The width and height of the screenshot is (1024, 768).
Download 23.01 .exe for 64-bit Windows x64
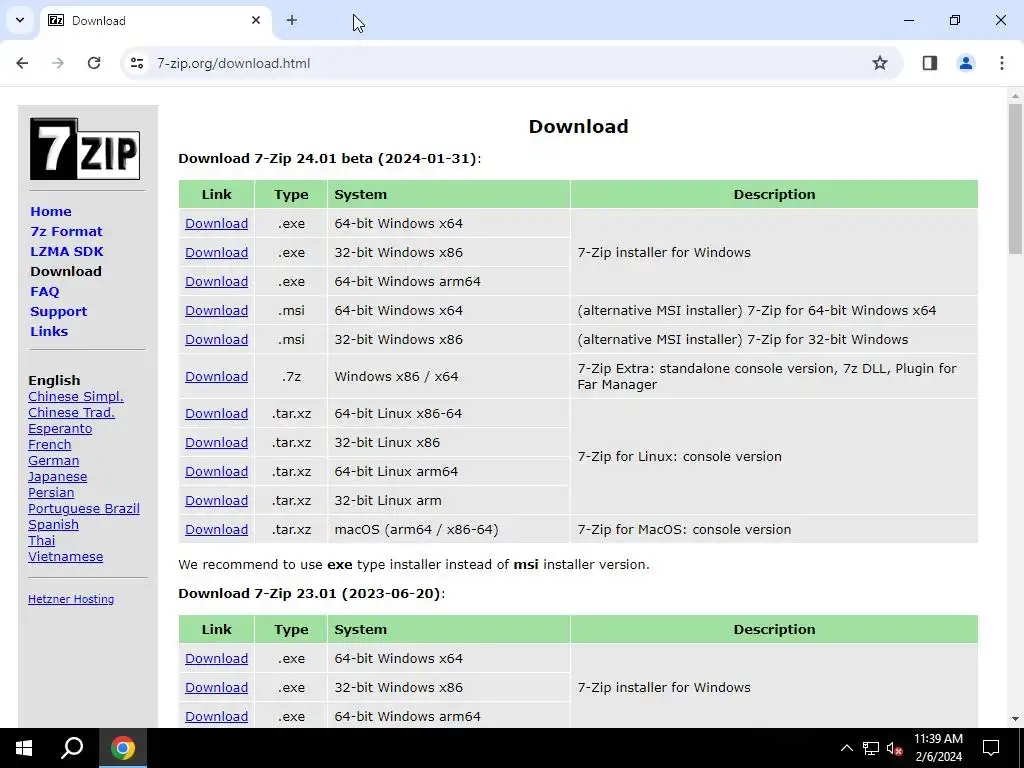tap(216, 658)
